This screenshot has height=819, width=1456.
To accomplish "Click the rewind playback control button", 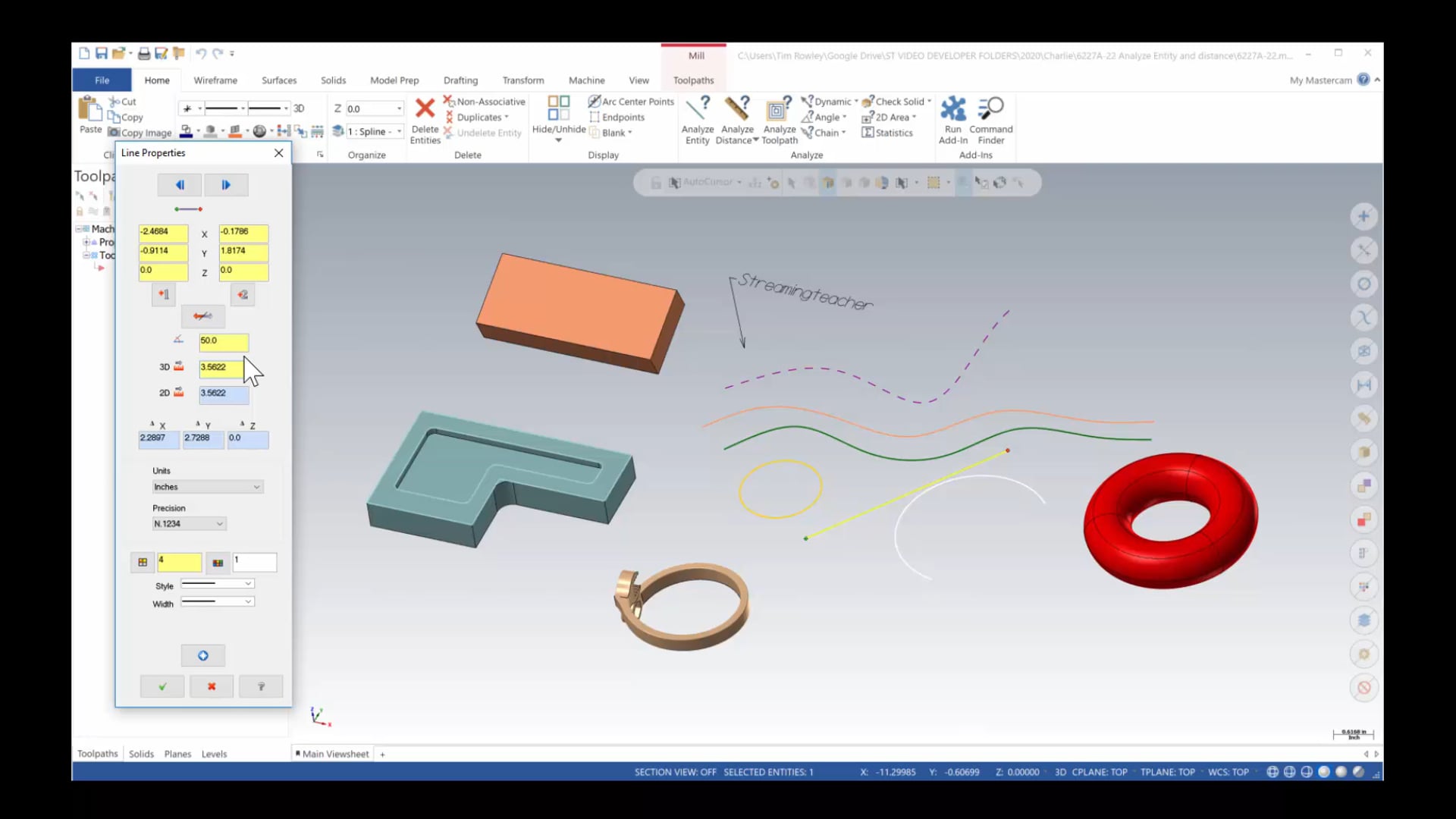I will (x=180, y=184).
